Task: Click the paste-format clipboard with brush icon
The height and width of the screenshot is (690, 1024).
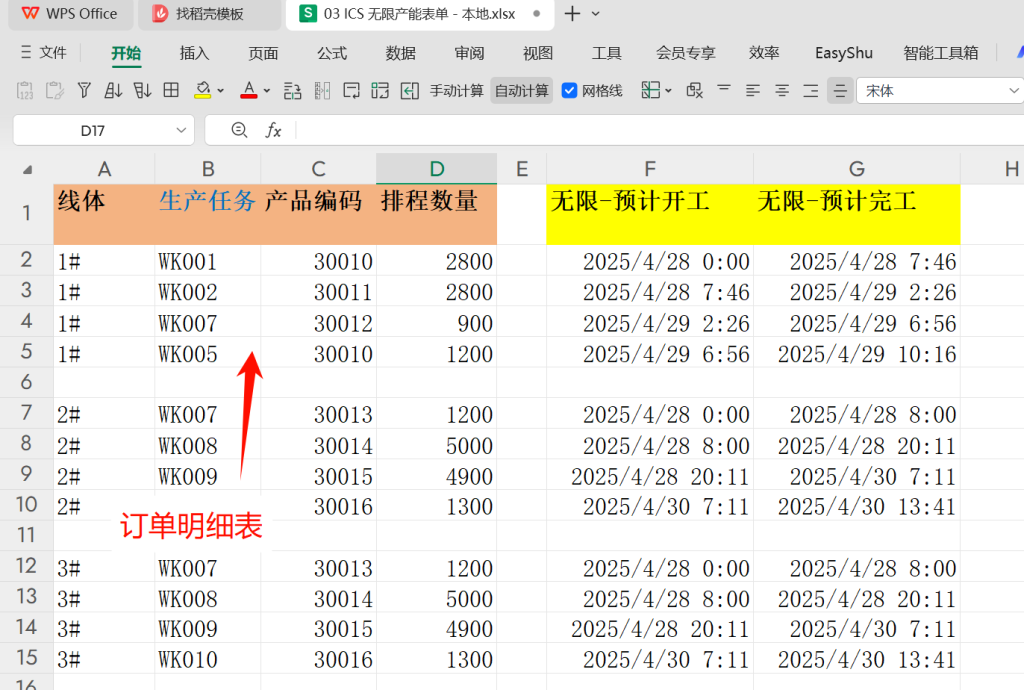Action: pyautogui.click(x=55, y=91)
